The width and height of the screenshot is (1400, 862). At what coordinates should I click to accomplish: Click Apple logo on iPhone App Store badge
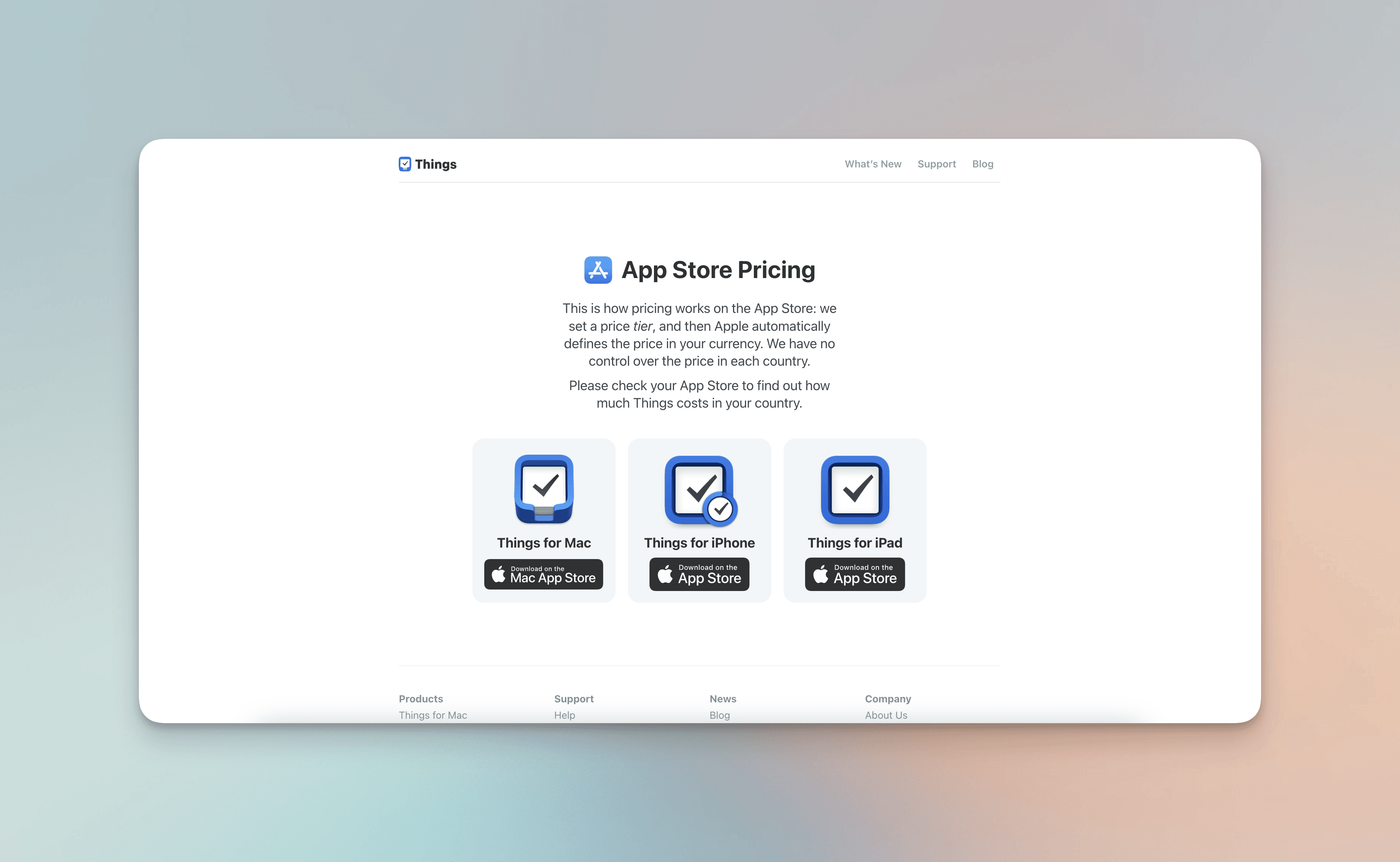[x=664, y=574]
